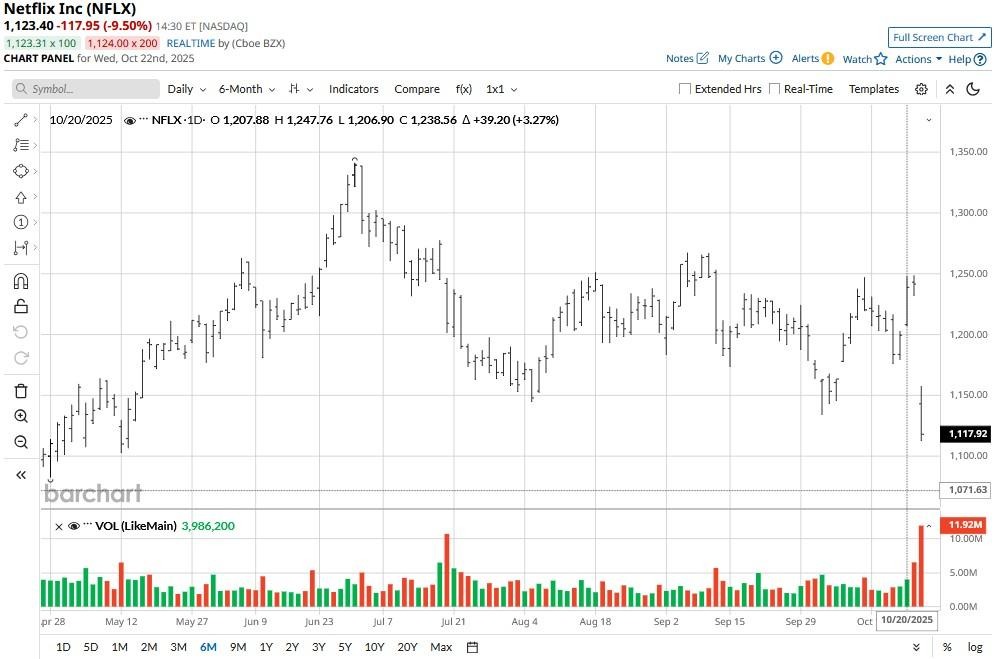Click the redo arrow in sidebar
Viewport: 994px width, 659px height.
tap(20, 358)
